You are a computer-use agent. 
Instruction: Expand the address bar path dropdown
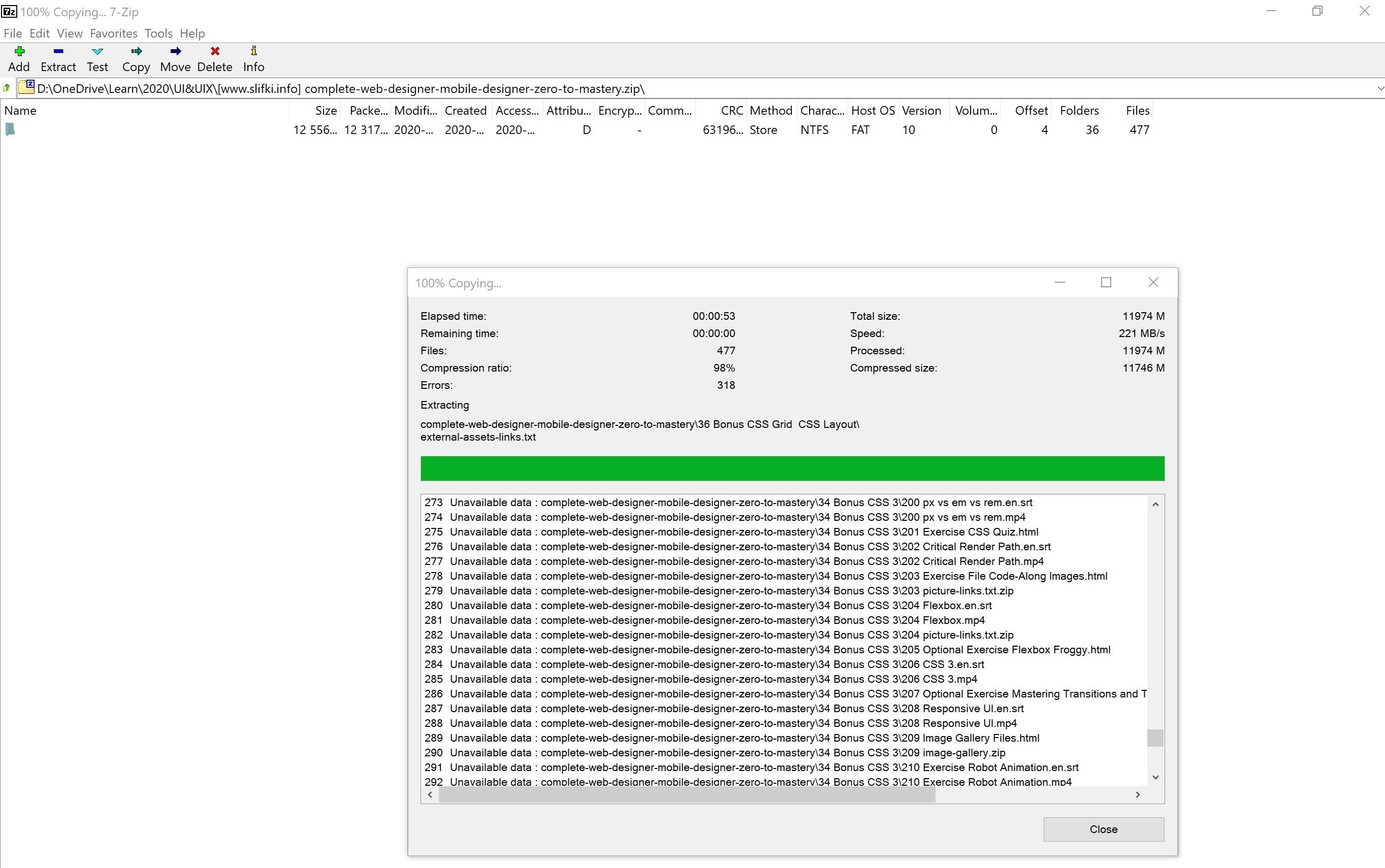coord(1379,88)
